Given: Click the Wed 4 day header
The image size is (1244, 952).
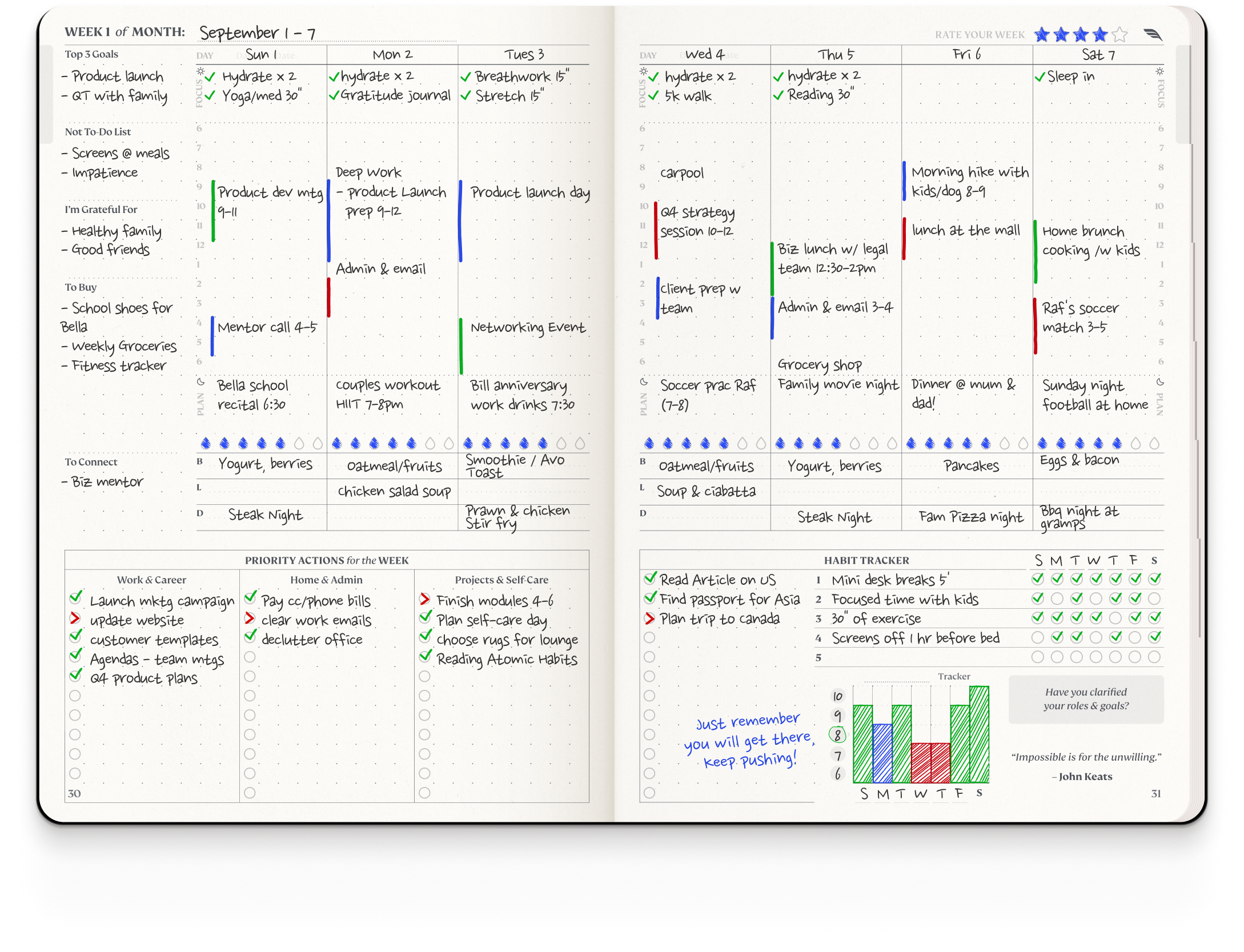Looking at the screenshot, I should click(x=705, y=54).
